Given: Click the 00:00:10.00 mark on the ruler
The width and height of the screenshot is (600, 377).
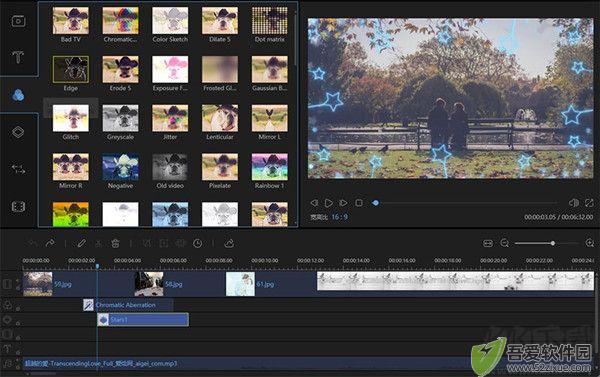Looking at the screenshot, I should coord(264,260).
